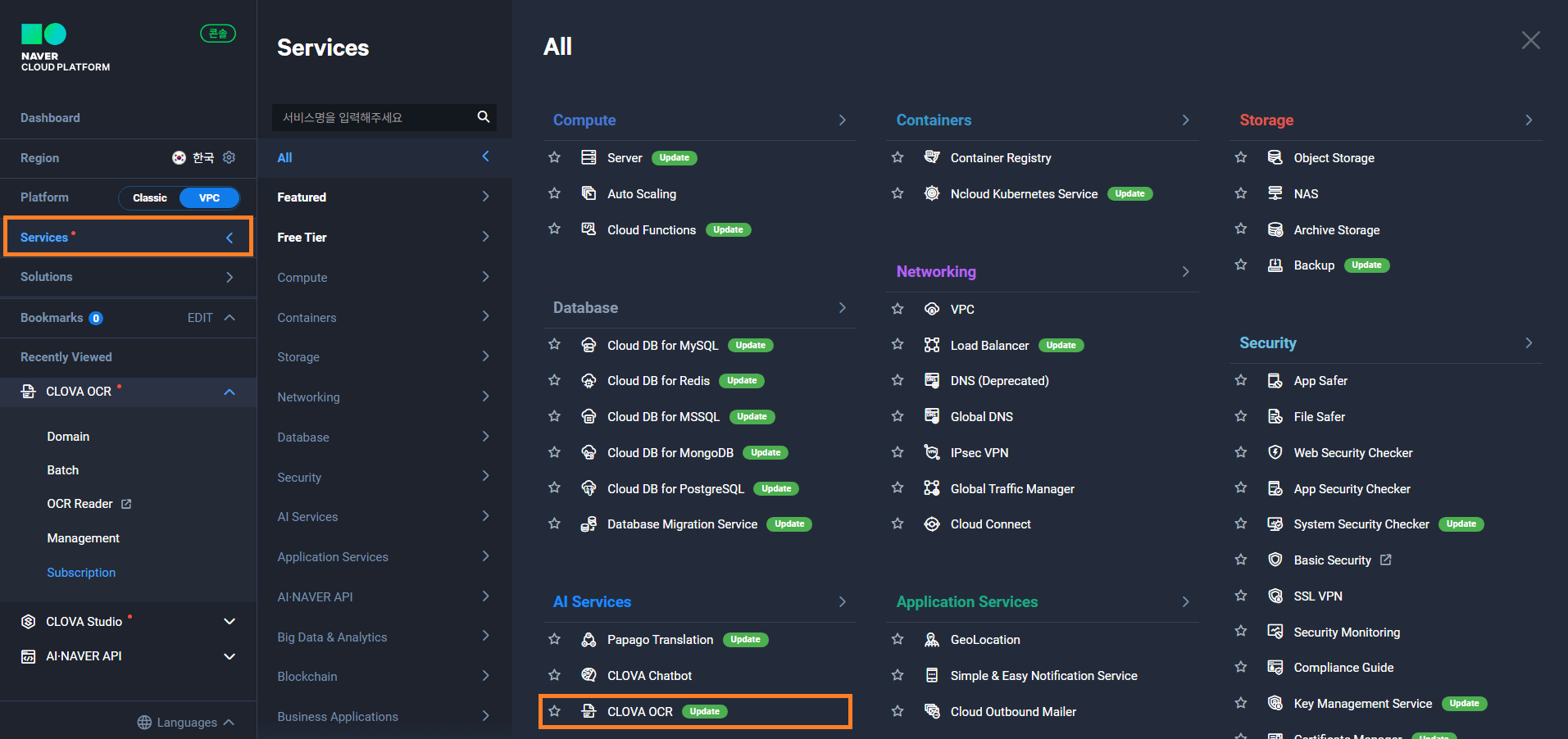1568x739 pixels.
Task: Open the Languages selector
Action: pyautogui.click(x=186, y=722)
